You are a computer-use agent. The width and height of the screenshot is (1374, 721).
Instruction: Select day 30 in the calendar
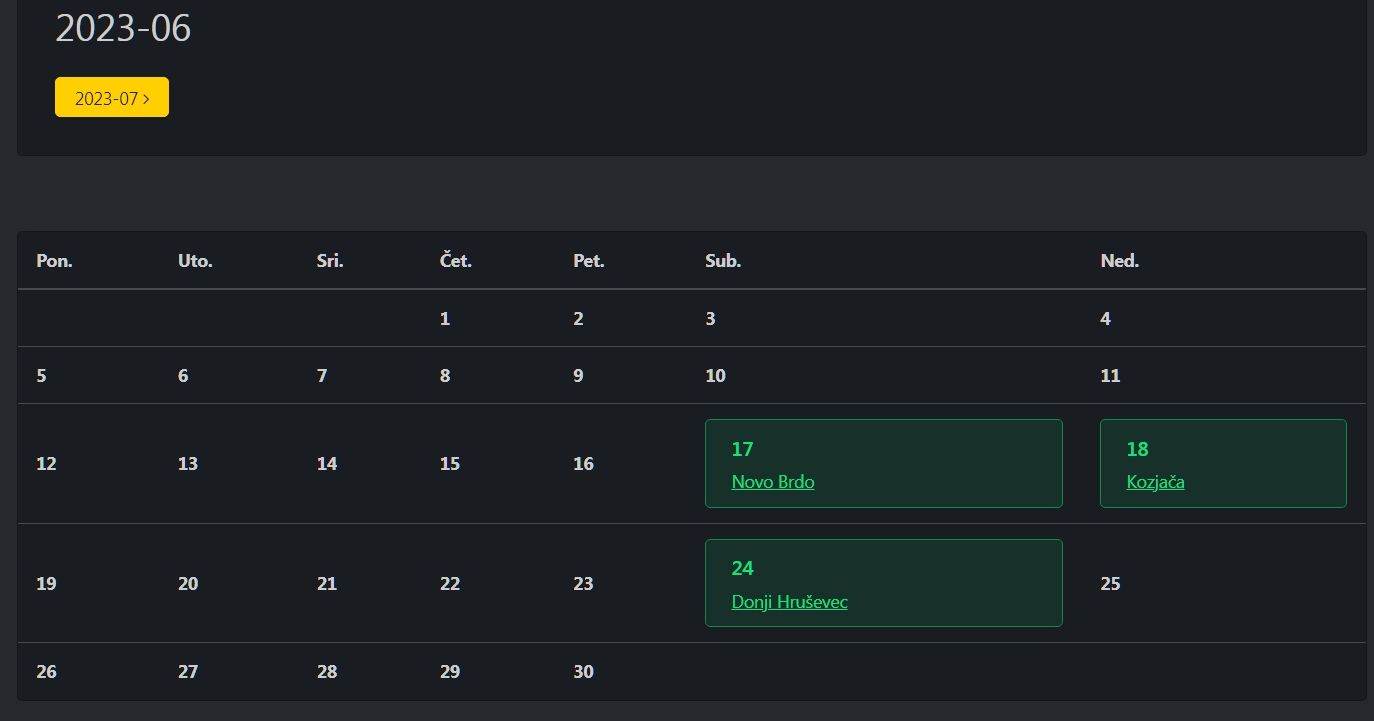click(583, 672)
